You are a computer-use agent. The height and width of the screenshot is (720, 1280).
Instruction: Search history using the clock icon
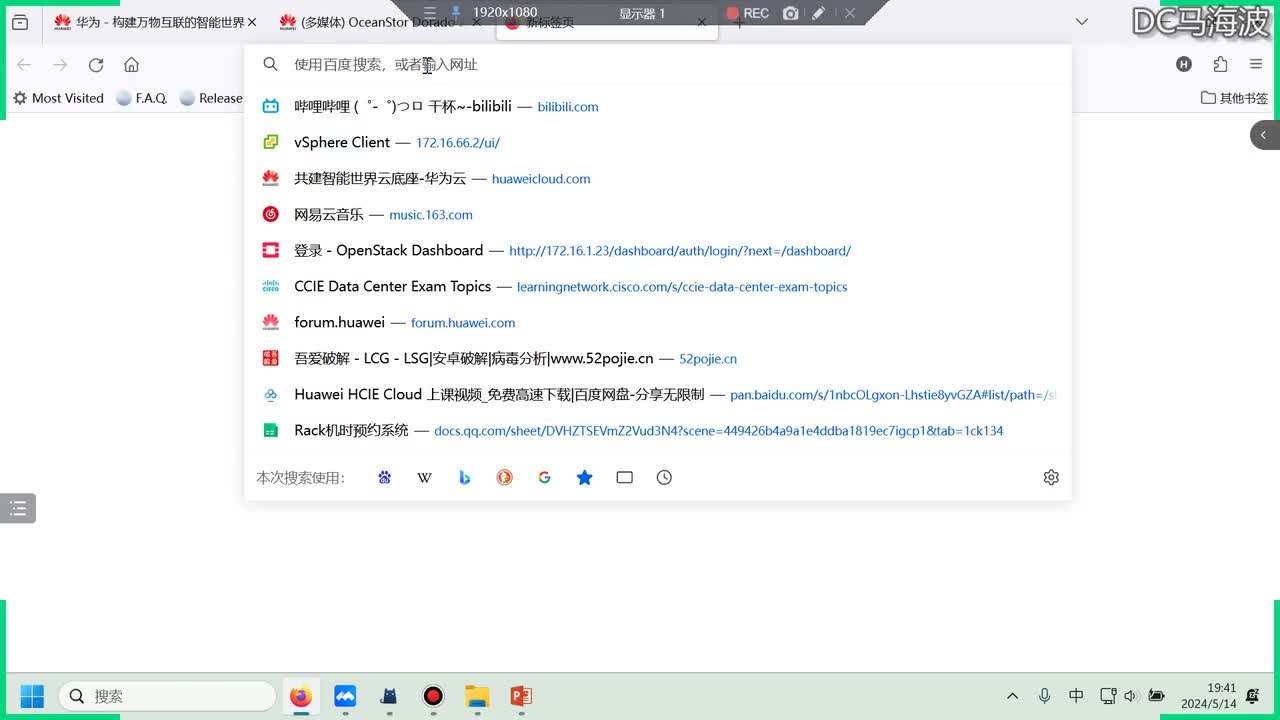tap(664, 478)
